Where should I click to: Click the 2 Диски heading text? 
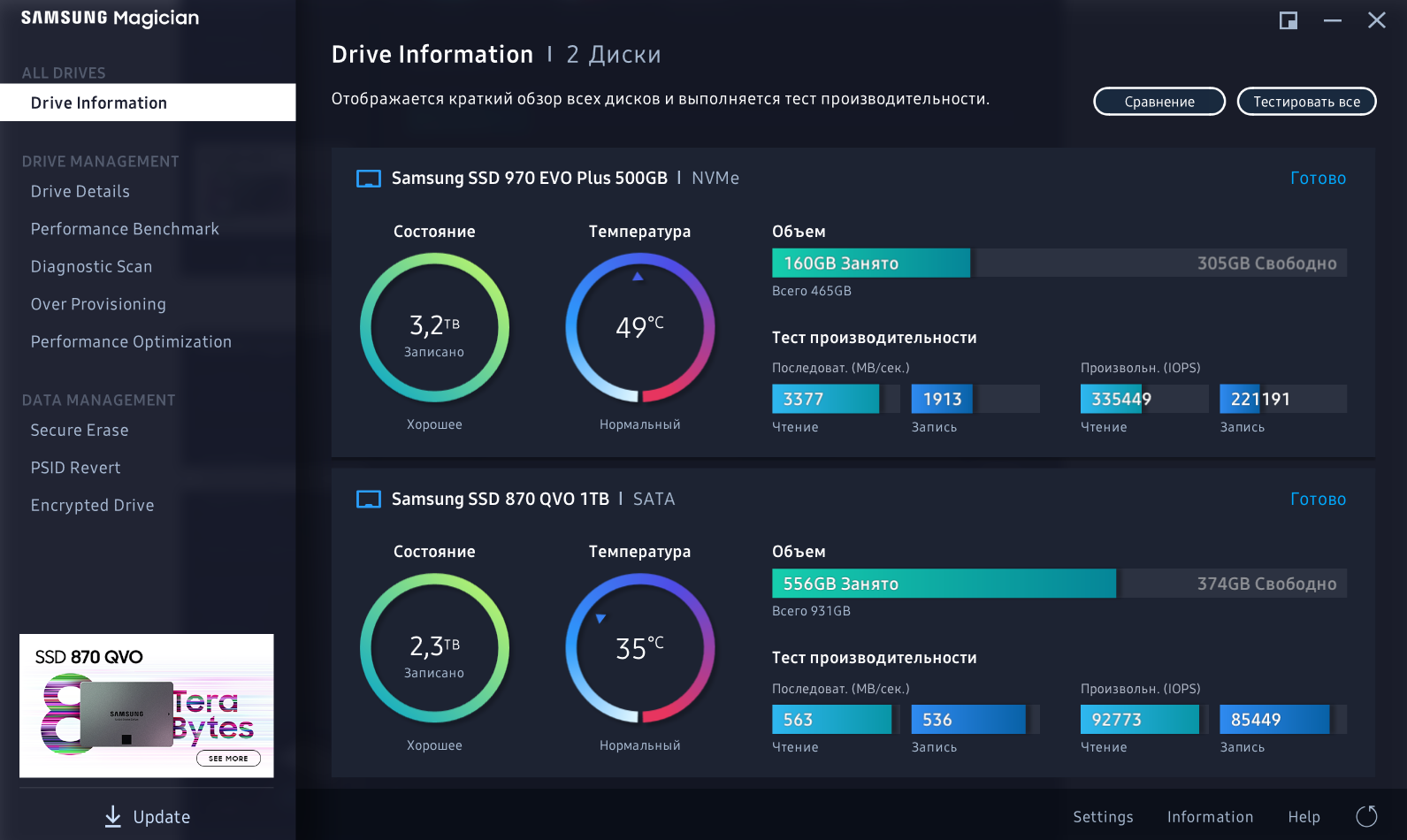click(614, 55)
